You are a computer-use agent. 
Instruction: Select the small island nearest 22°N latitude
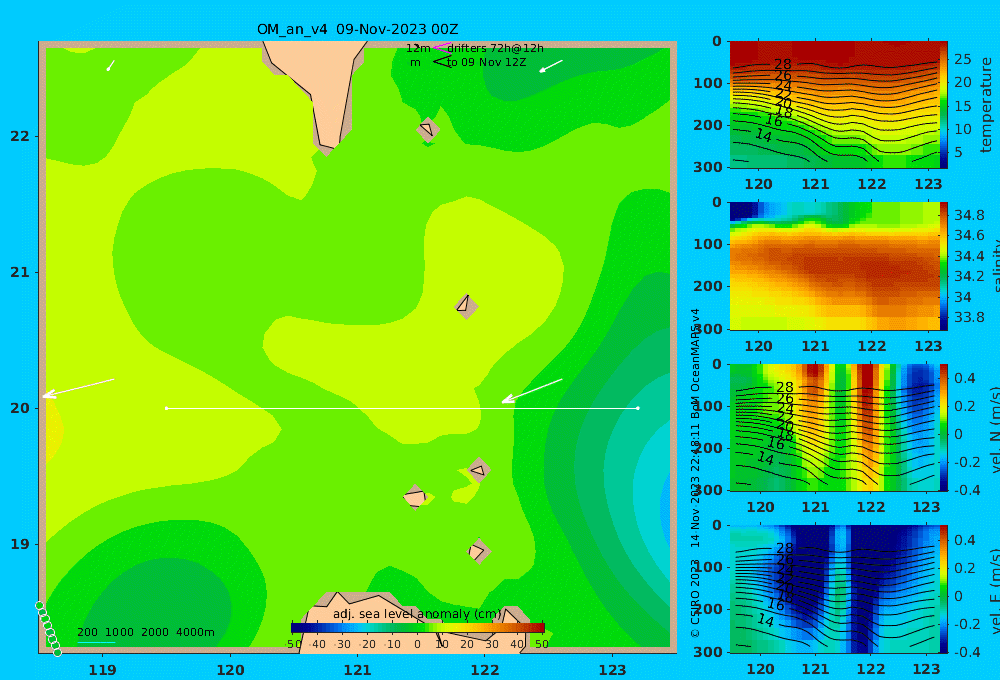coord(428,130)
